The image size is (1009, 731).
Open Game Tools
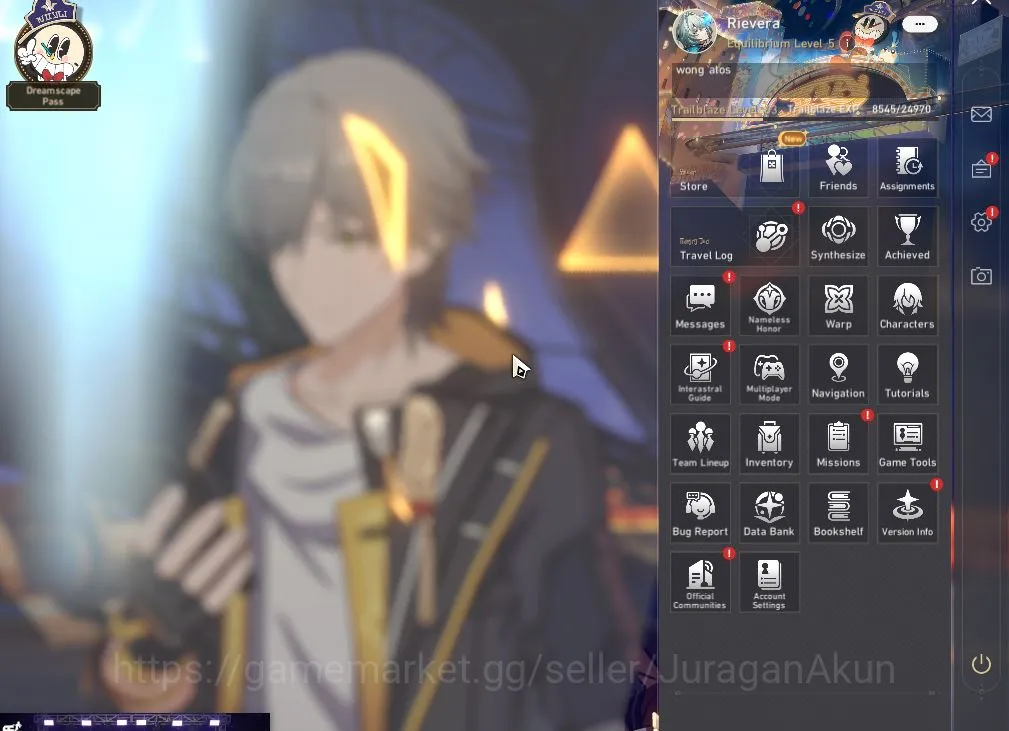click(907, 444)
